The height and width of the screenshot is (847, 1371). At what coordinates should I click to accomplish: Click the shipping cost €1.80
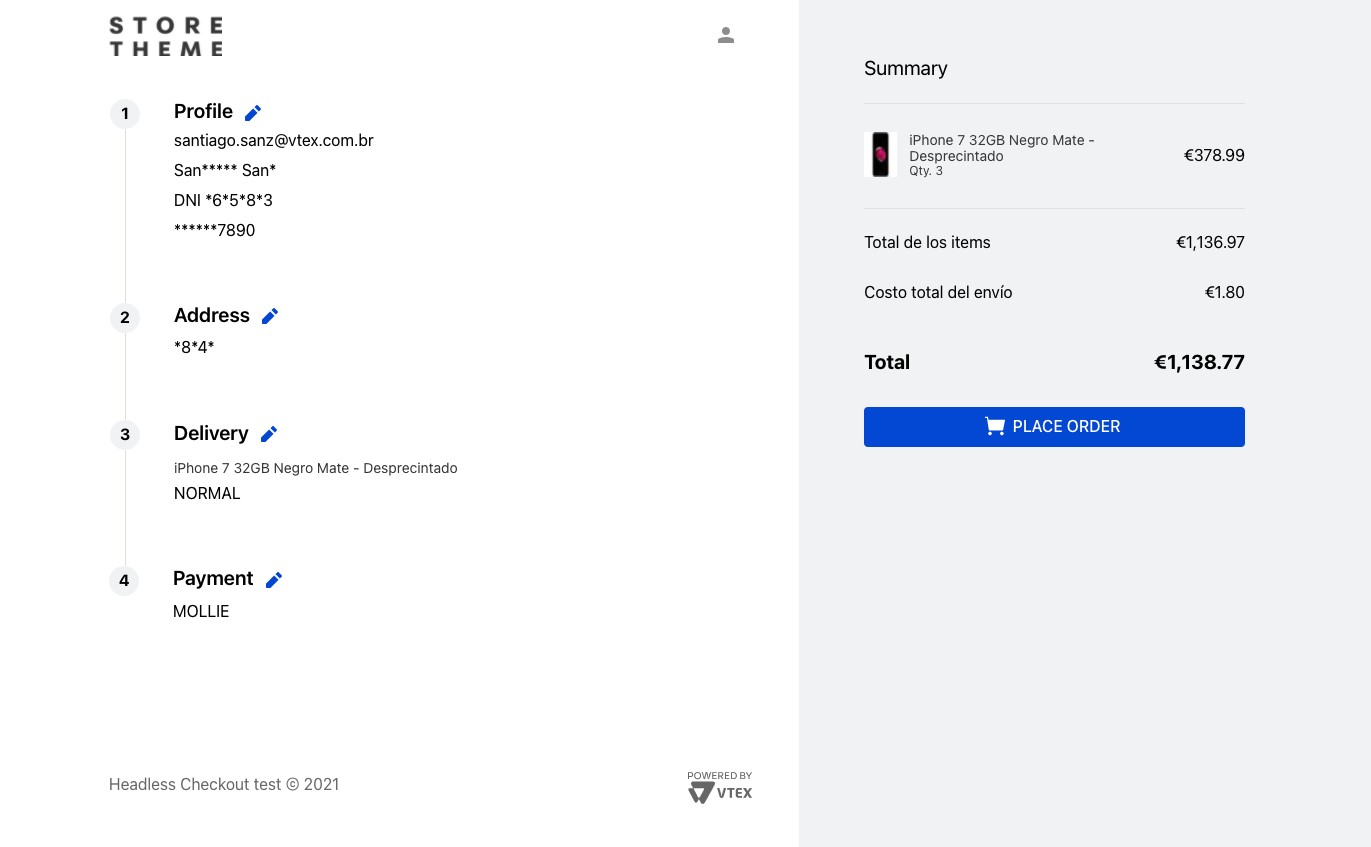tap(1225, 292)
